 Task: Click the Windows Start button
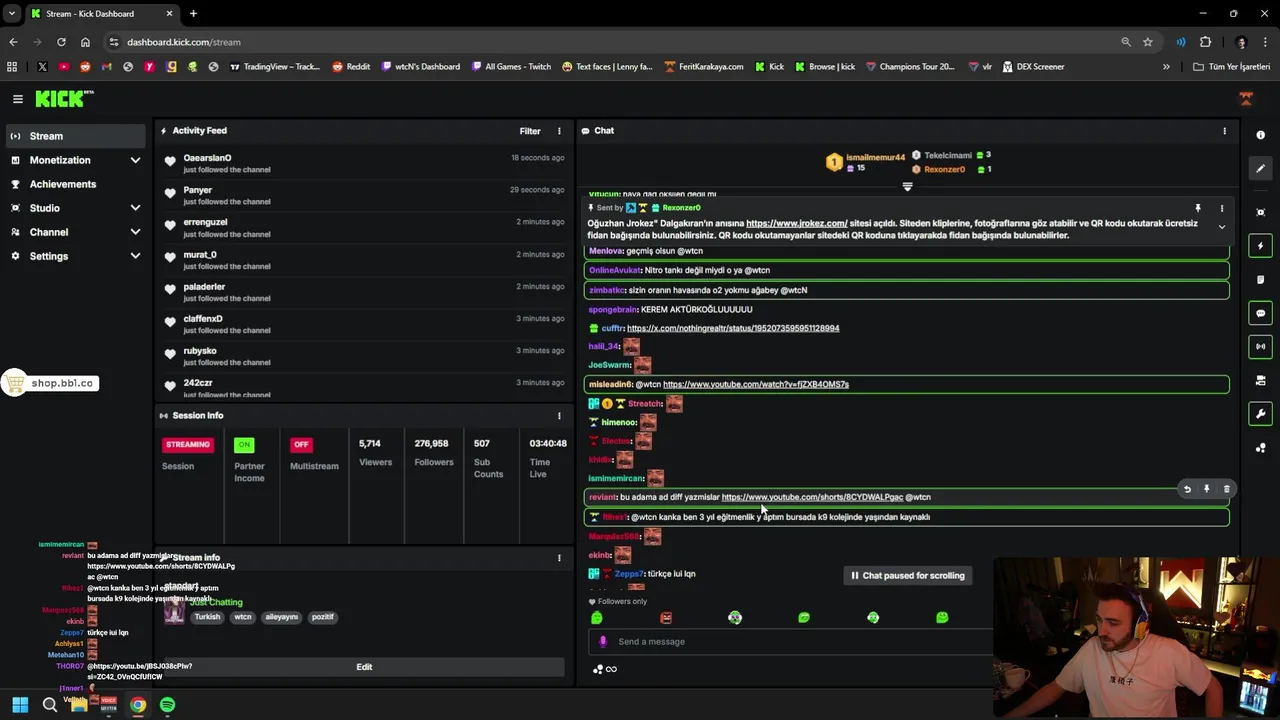[x=20, y=705]
